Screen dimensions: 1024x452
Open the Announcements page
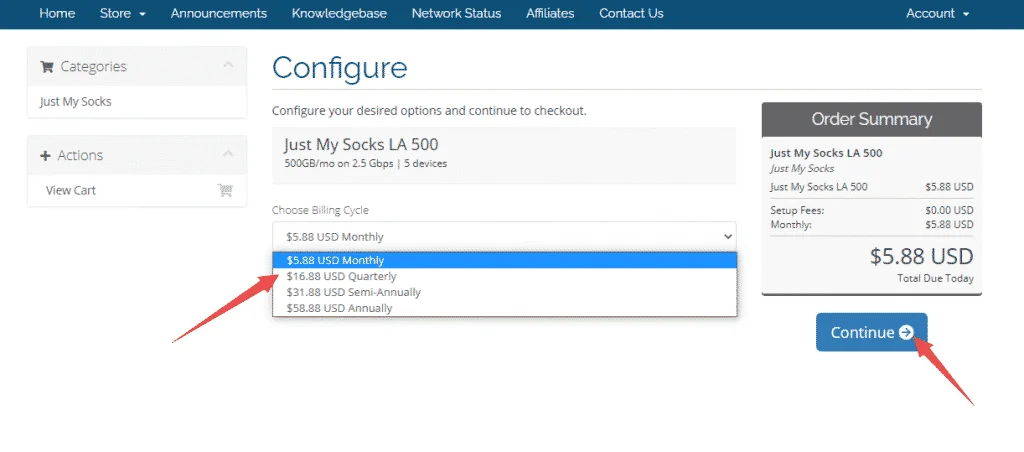click(x=219, y=14)
